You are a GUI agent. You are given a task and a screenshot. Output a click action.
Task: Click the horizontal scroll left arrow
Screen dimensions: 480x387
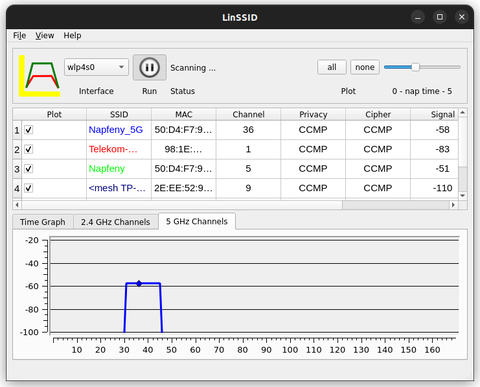pos(17,205)
